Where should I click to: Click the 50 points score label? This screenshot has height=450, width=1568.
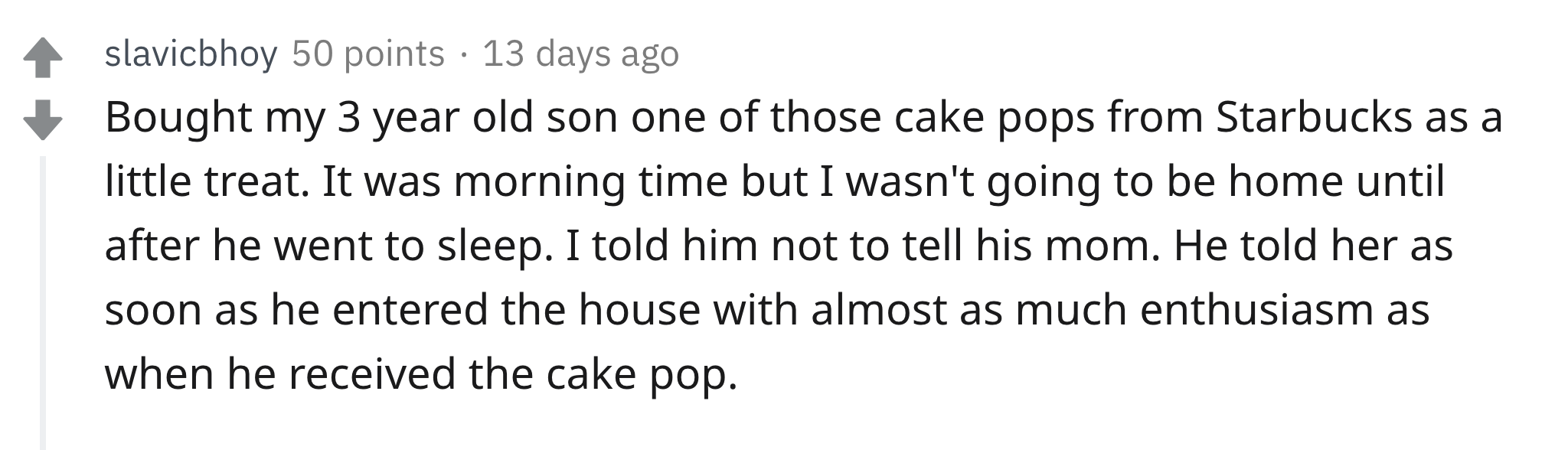click(368, 54)
